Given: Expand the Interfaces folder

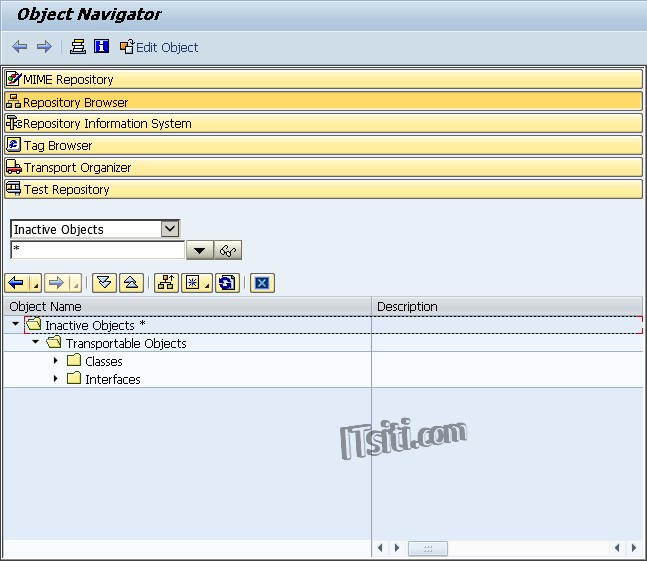Looking at the screenshot, I should click(x=55, y=378).
